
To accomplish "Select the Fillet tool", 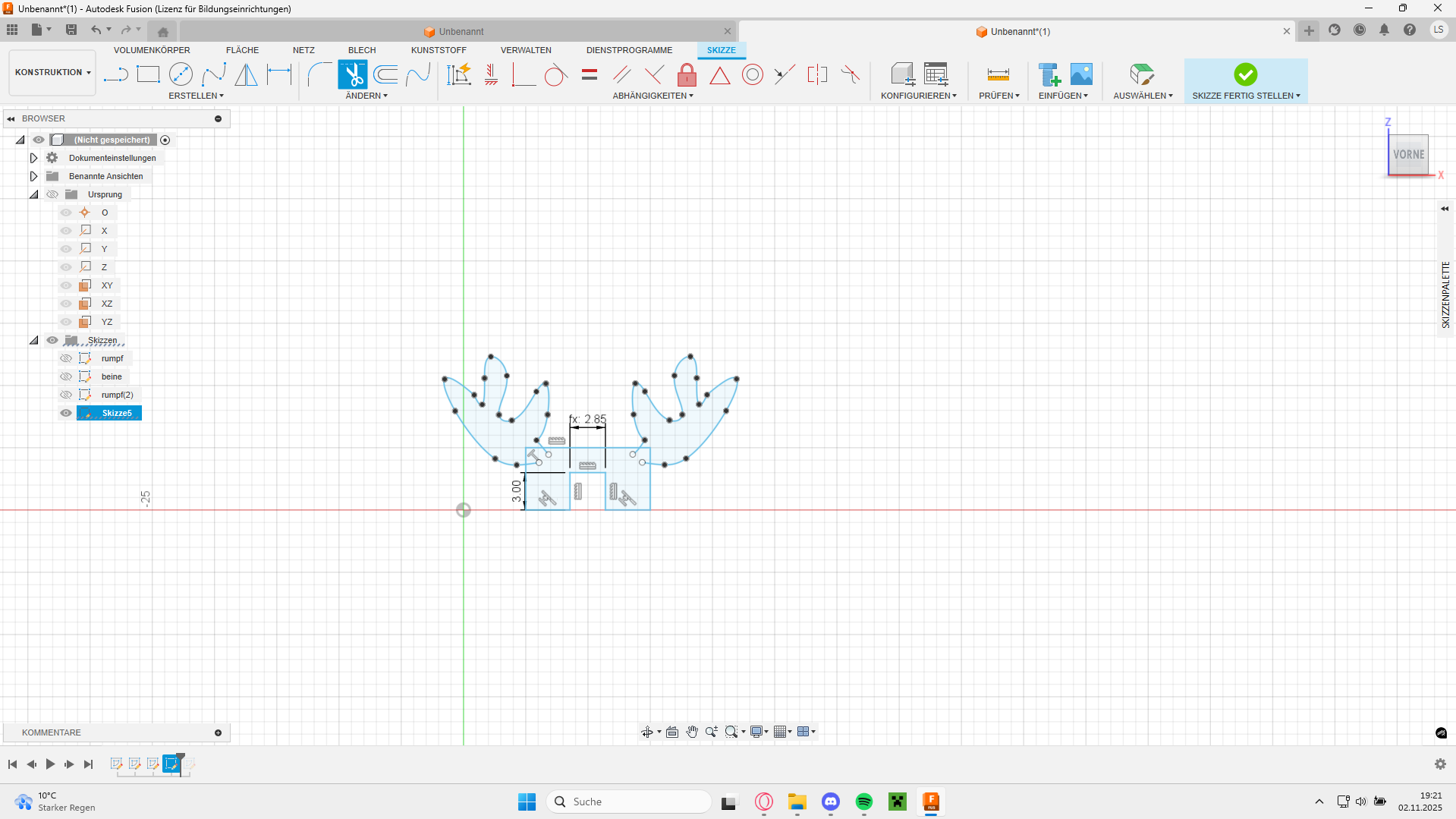I will [x=319, y=74].
